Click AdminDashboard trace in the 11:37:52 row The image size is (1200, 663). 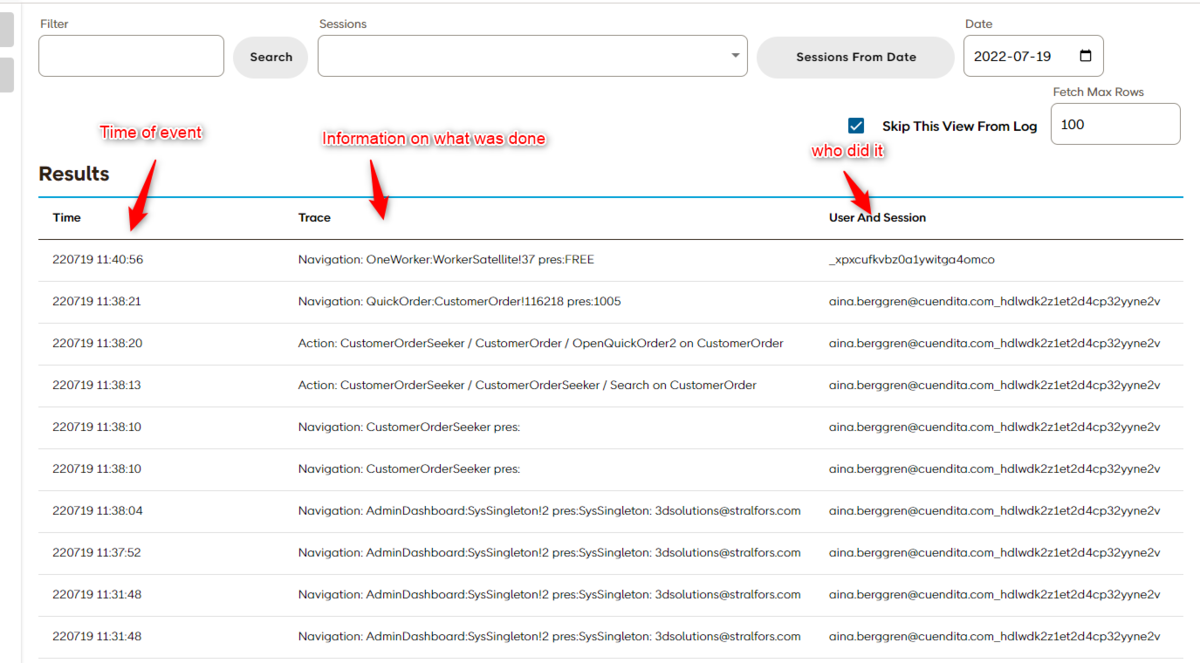point(549,553)
